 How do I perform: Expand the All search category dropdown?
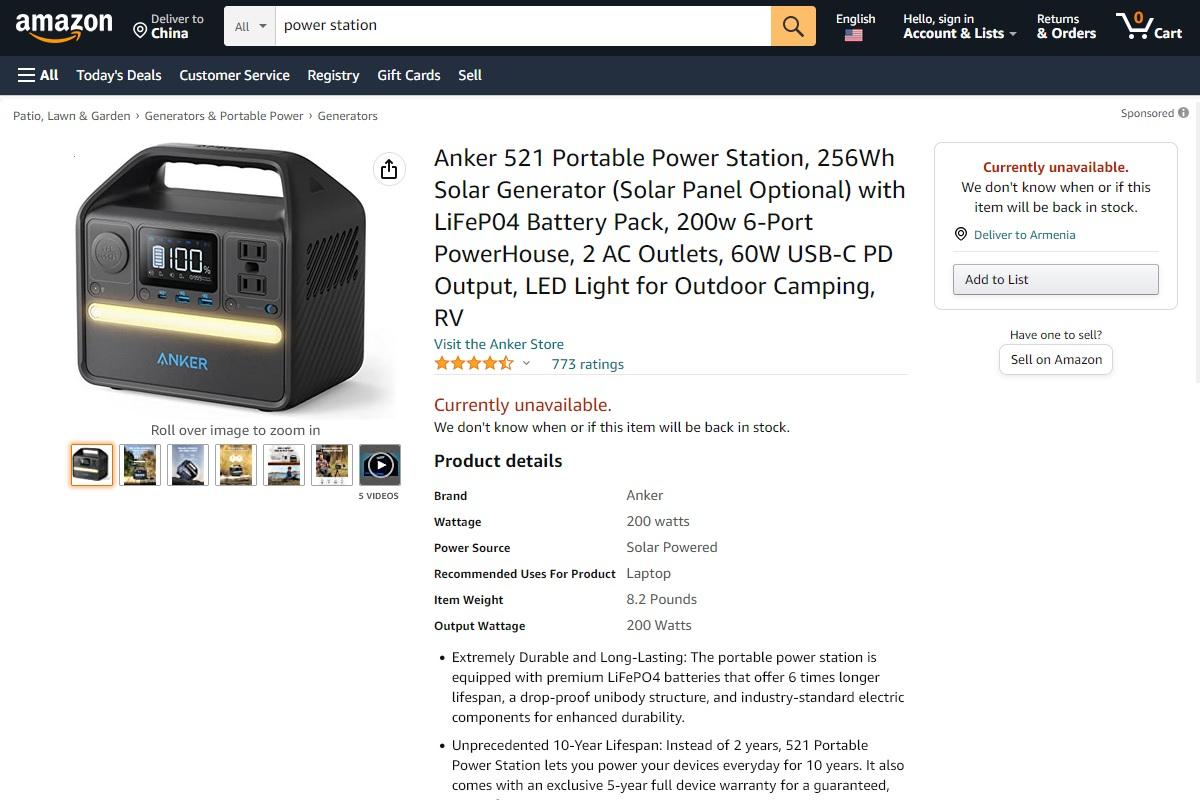(x=251, y=26)
